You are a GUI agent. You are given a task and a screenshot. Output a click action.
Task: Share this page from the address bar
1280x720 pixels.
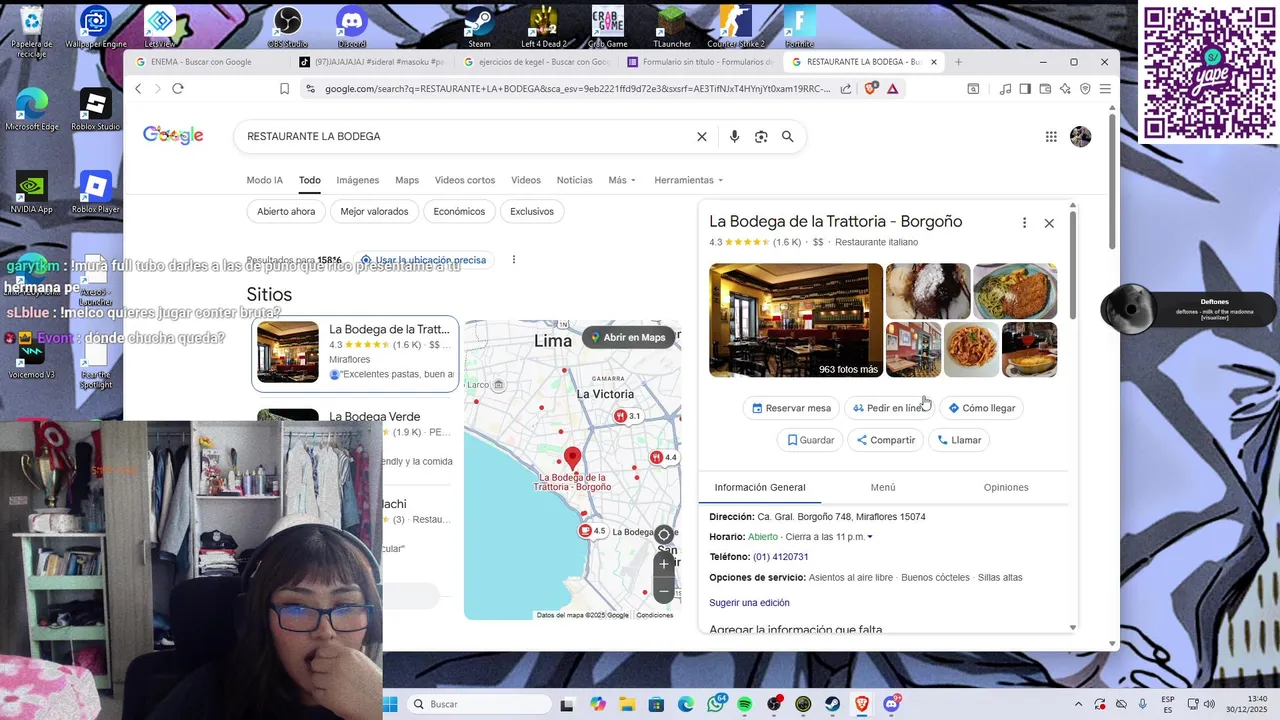[x=846, y=89]
